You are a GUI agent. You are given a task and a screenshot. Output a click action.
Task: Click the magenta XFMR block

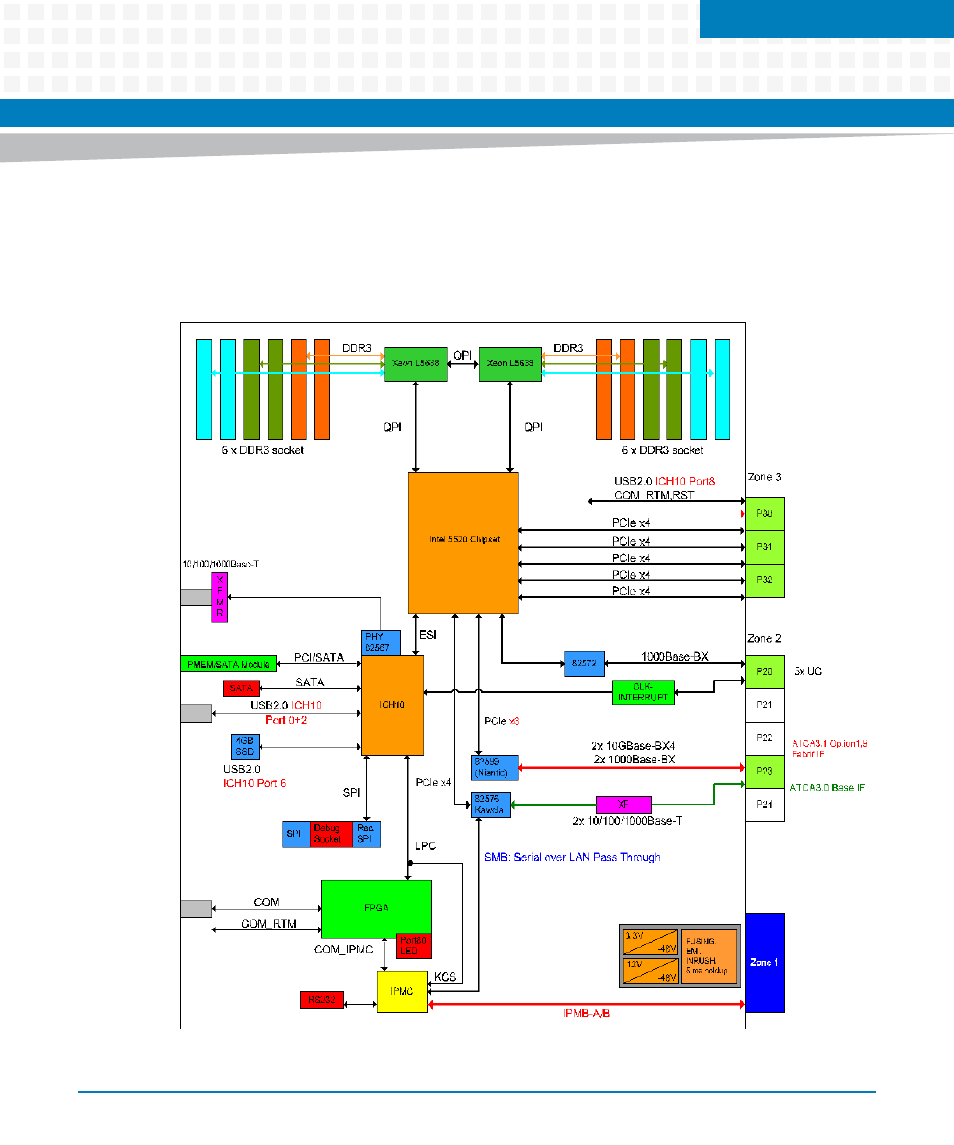(219, 597)
